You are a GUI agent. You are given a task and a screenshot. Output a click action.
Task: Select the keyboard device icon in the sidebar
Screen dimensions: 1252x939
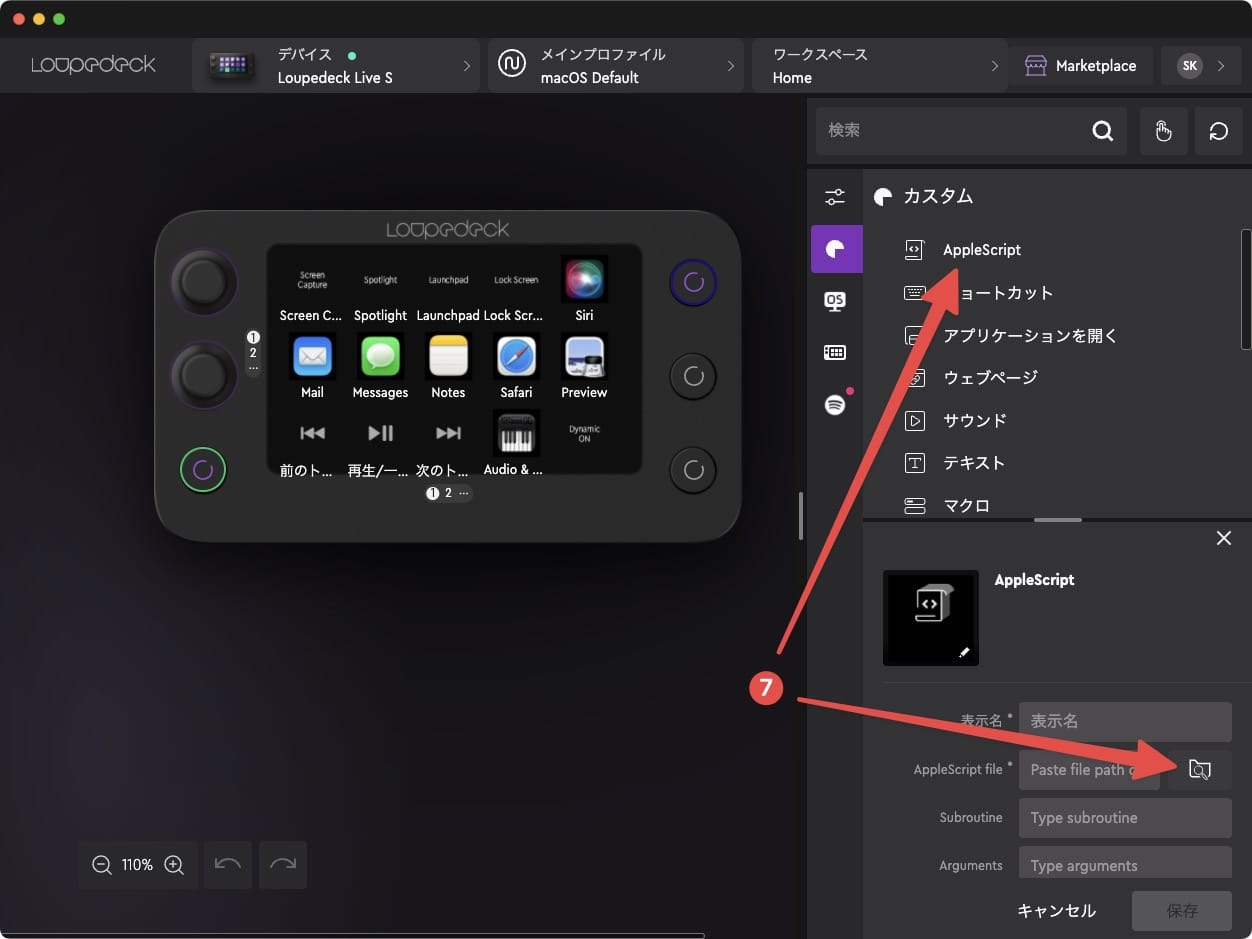point(836,352)
